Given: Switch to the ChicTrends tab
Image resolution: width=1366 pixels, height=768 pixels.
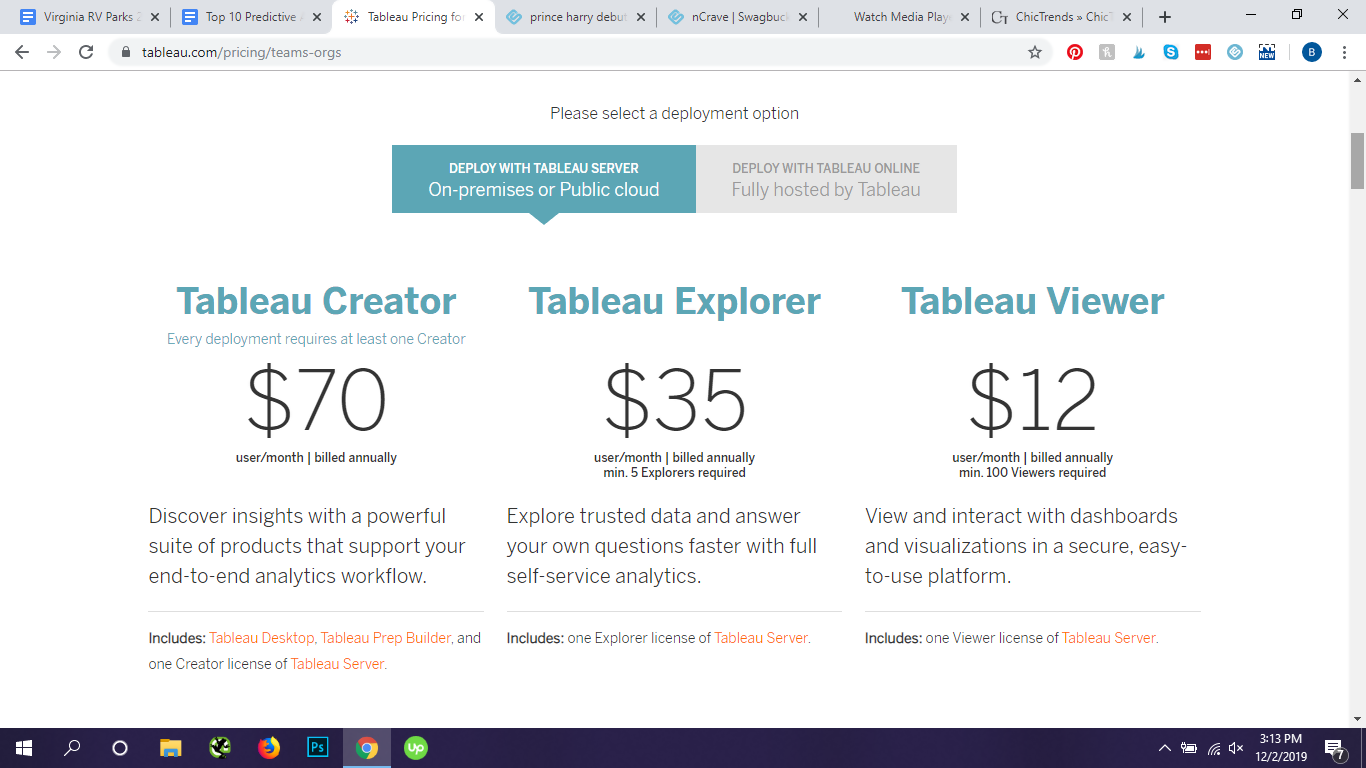Looking at the screenshot, I should tap(1061, 17).
